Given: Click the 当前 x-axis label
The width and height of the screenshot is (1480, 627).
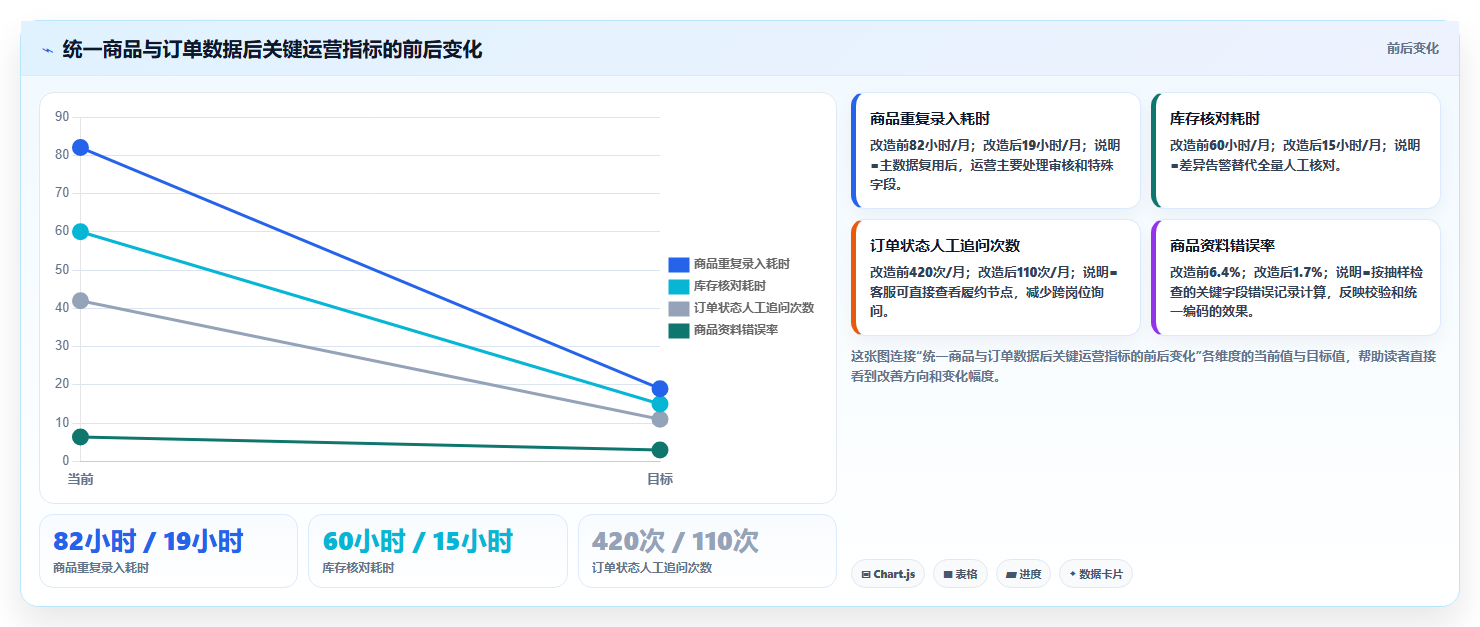Looking at the screenshot, I should tap(80, 479).
